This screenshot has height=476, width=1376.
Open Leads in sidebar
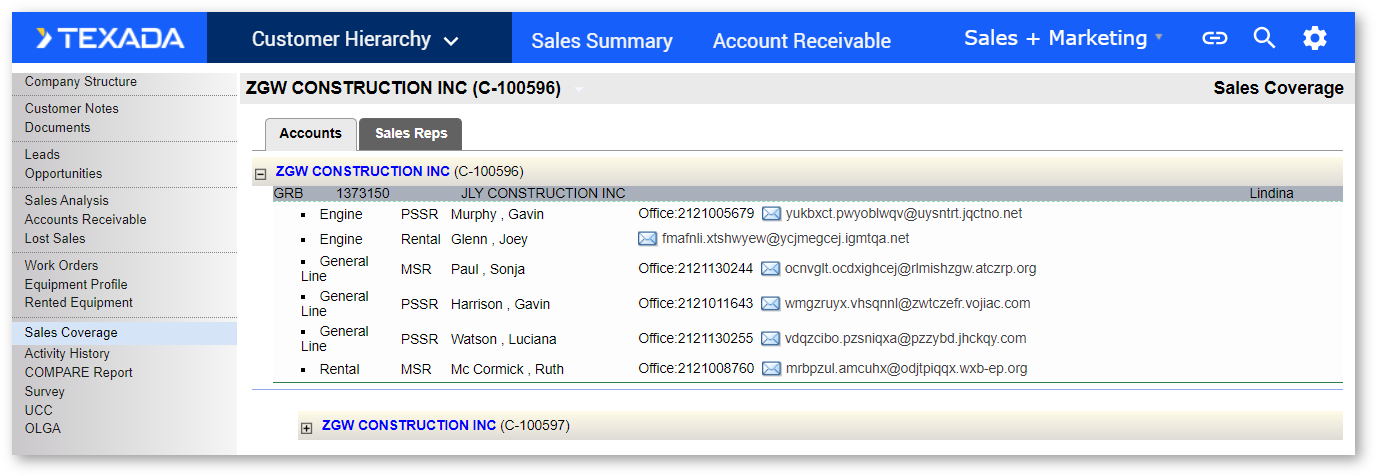click(x=42, y=154)
